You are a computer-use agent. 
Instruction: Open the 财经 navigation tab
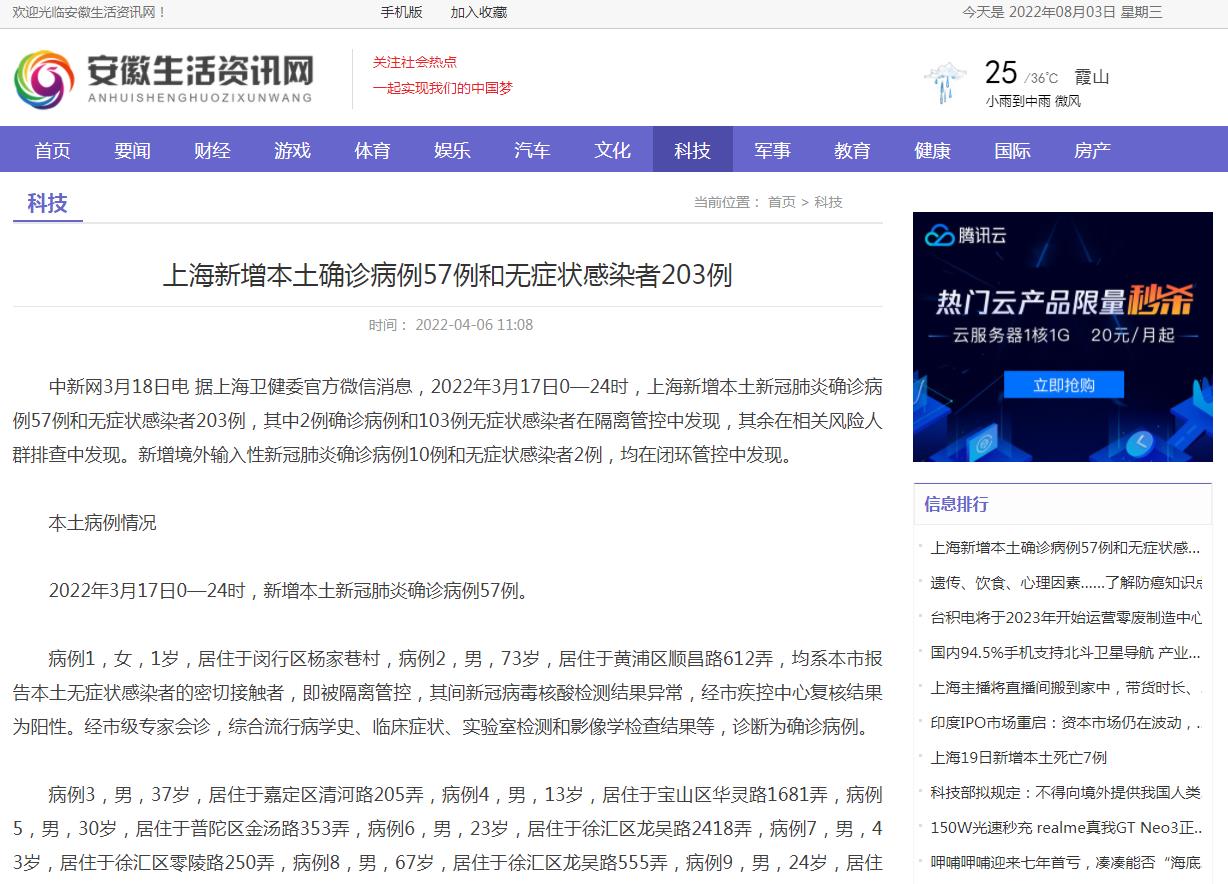213,150
